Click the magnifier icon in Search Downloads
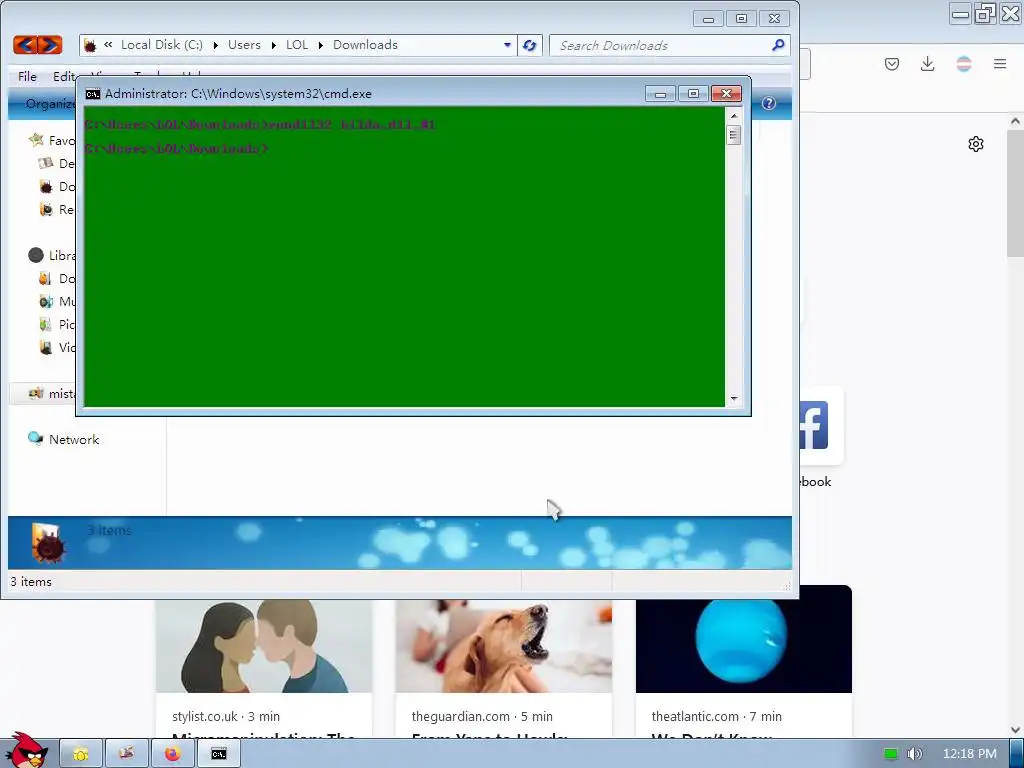The width and height of the screenshot is (1024, 768). tap(778, 45)
